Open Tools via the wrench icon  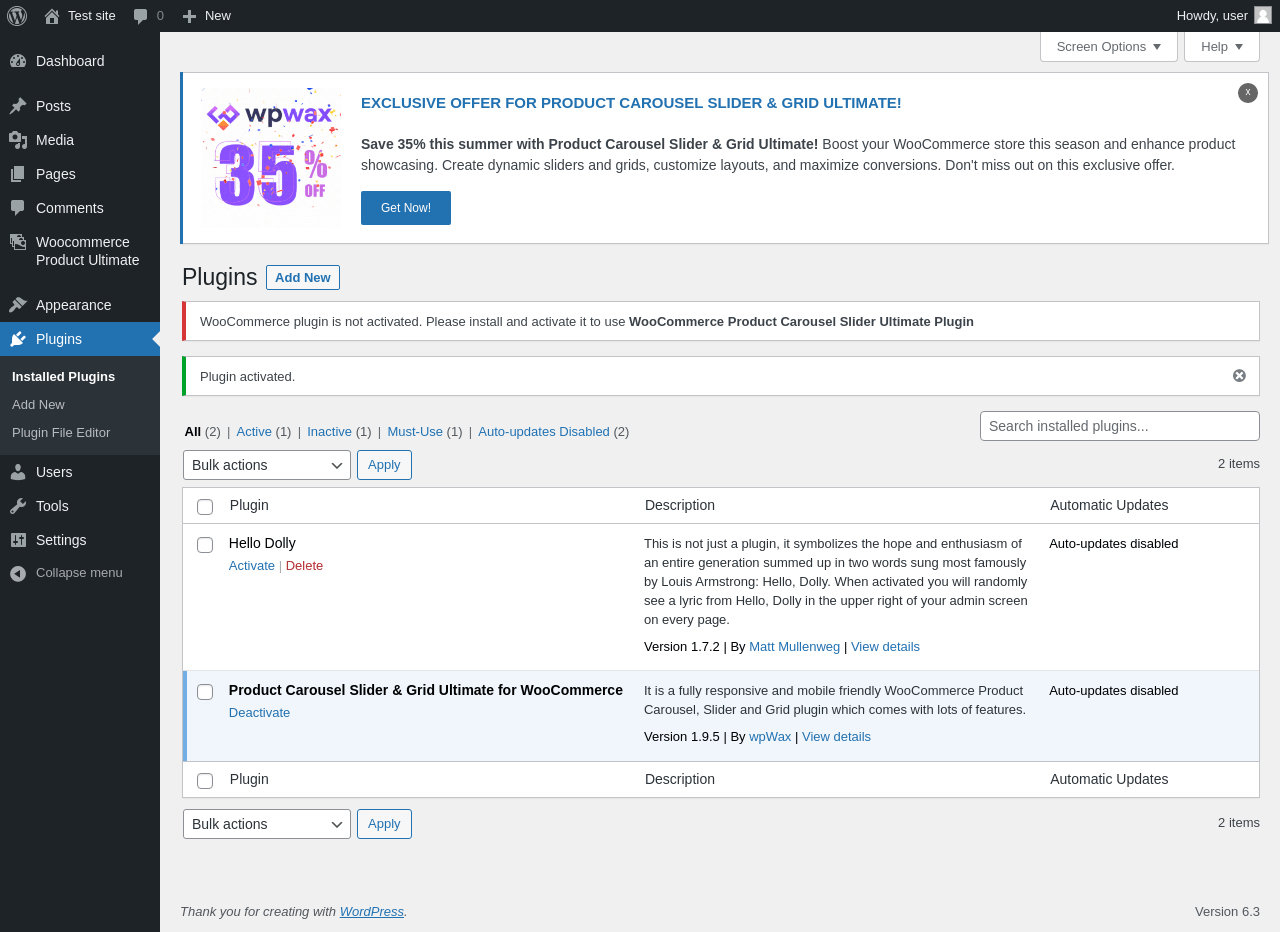coord(18,506)
